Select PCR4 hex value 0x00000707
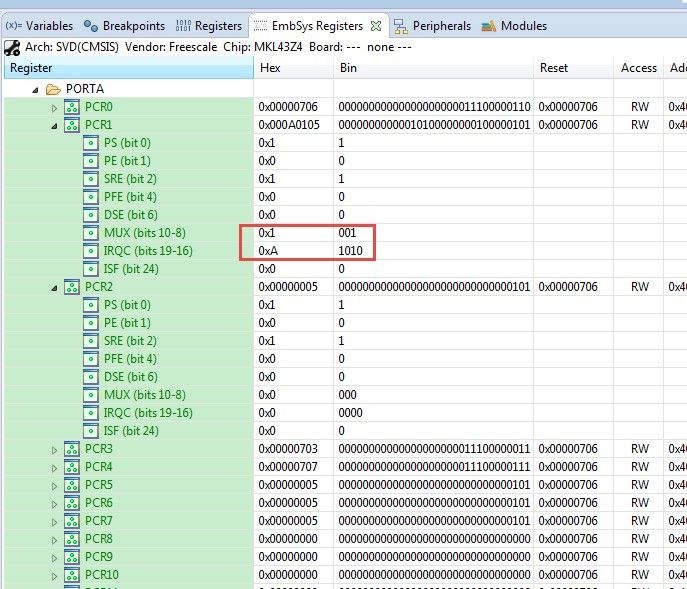The width and height of the screenshot is (687, 589). point(288,467)
